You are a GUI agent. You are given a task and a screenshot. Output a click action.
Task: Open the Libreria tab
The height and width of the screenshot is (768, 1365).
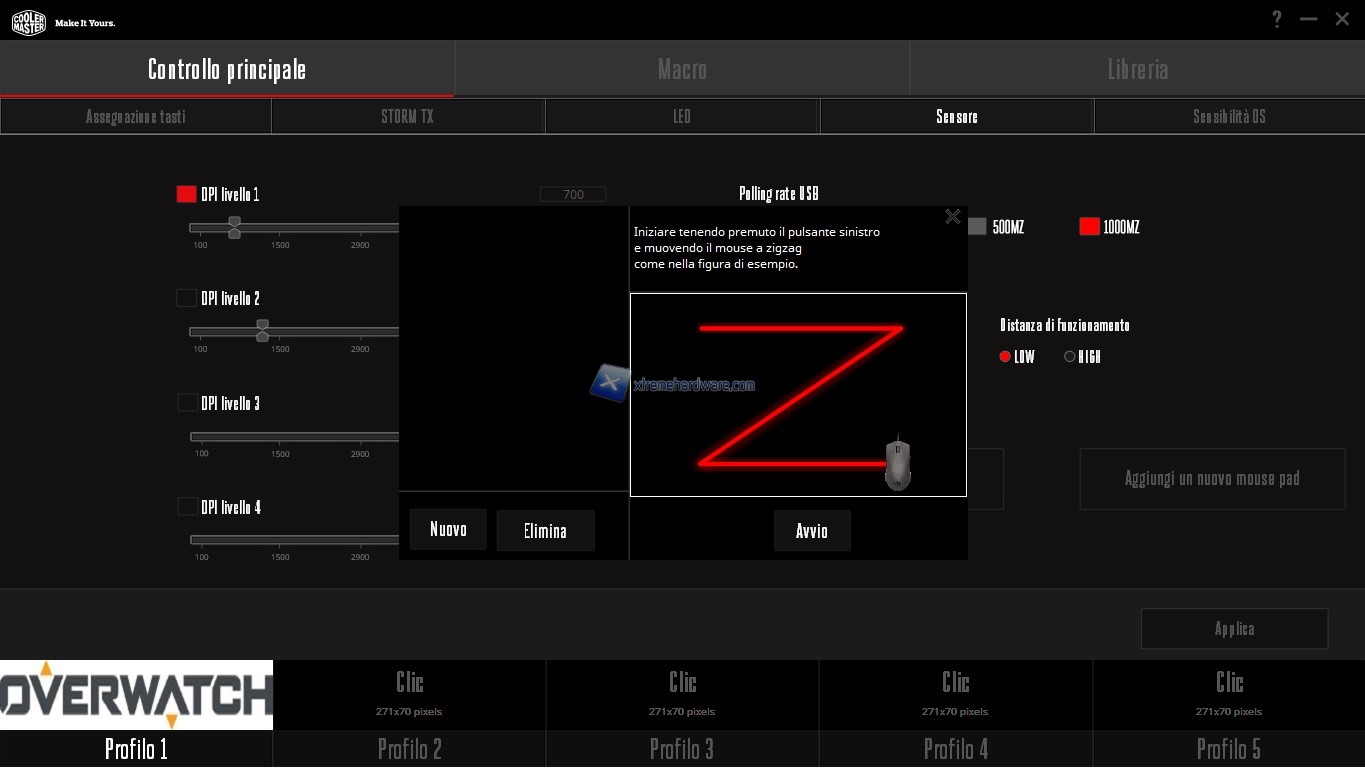[x=1137, y=69]
